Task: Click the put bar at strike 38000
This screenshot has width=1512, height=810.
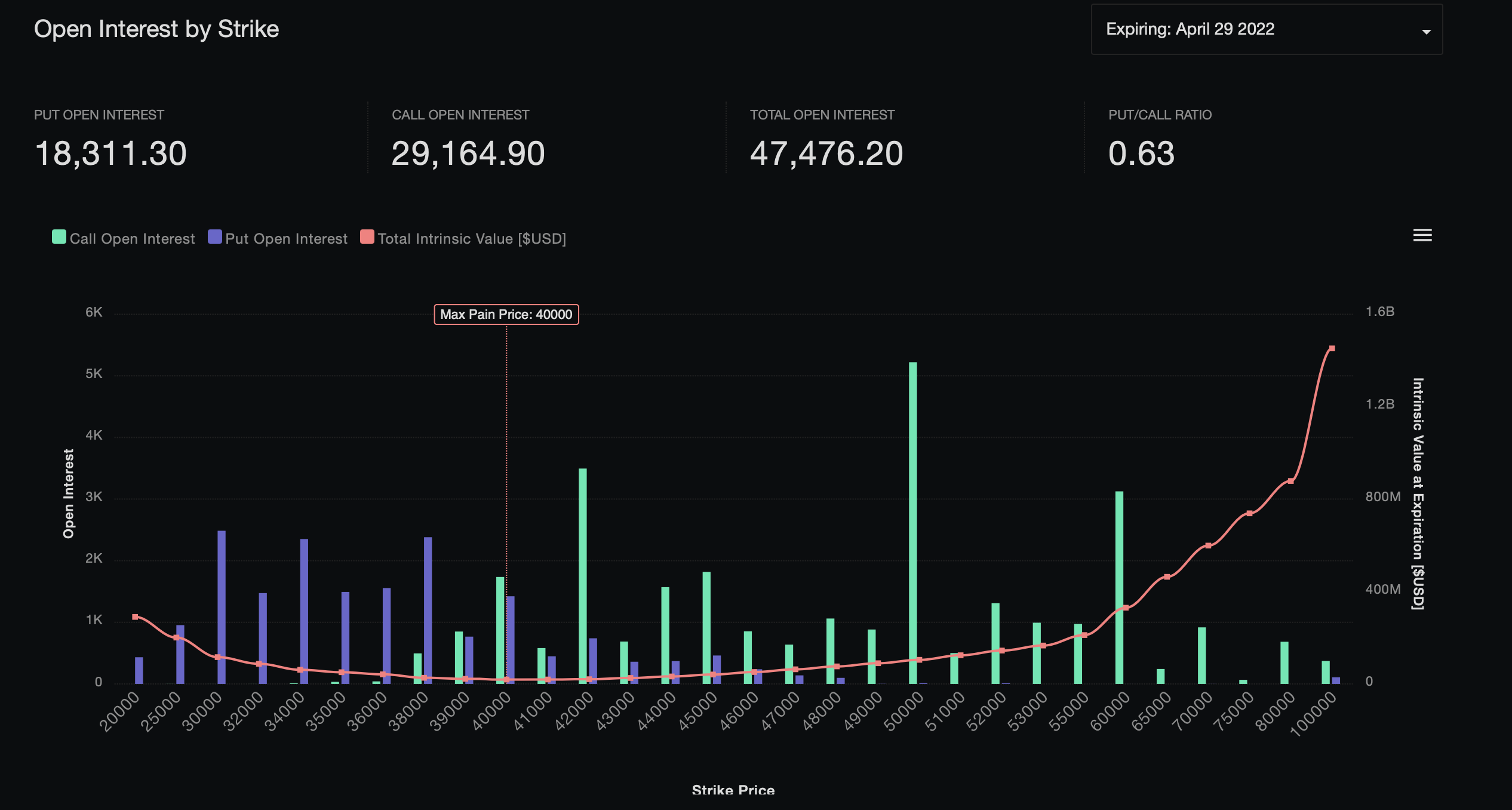Action: [x=428, y=610]
